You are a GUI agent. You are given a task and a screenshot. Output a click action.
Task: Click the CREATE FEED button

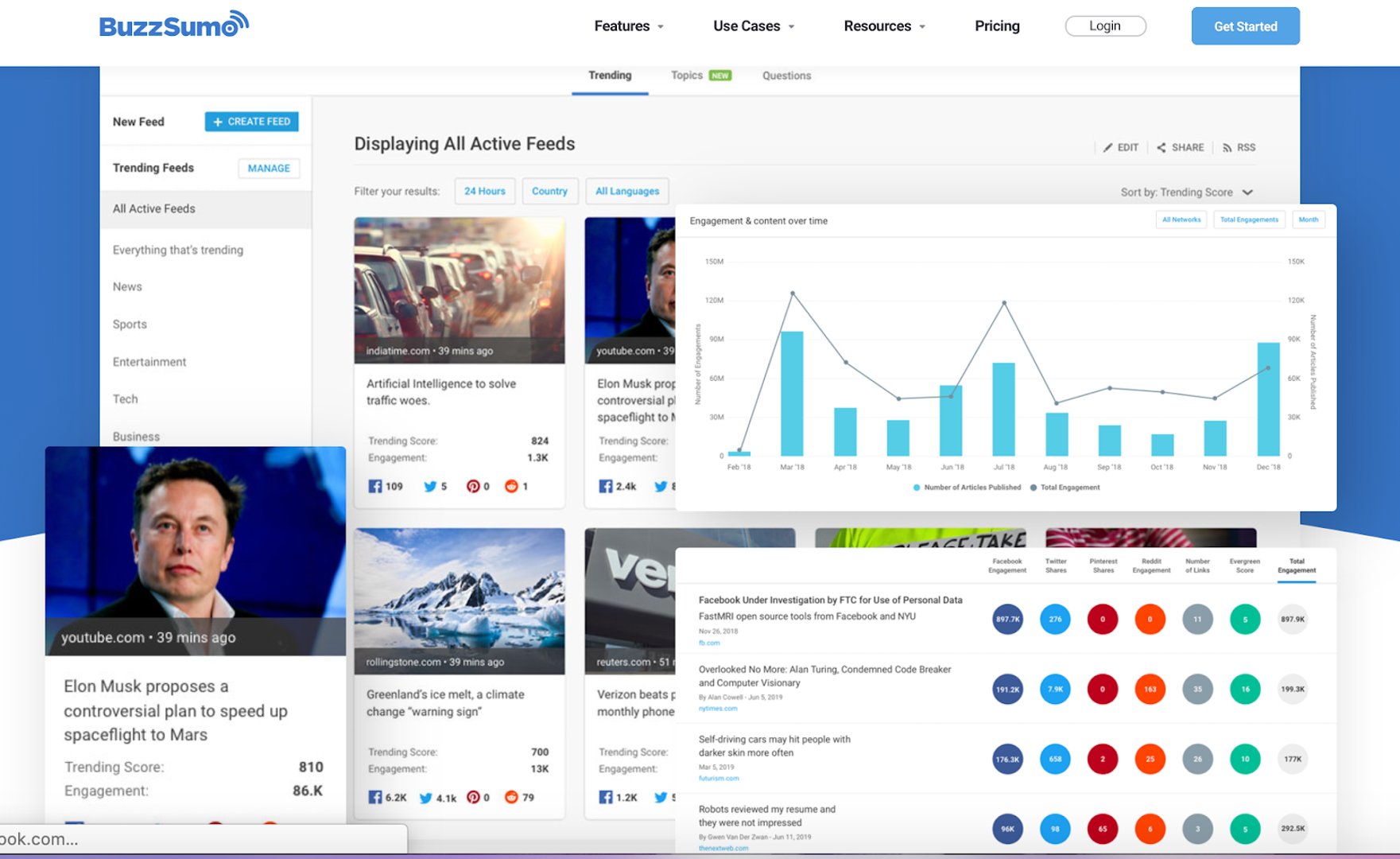tap(251, 122)
